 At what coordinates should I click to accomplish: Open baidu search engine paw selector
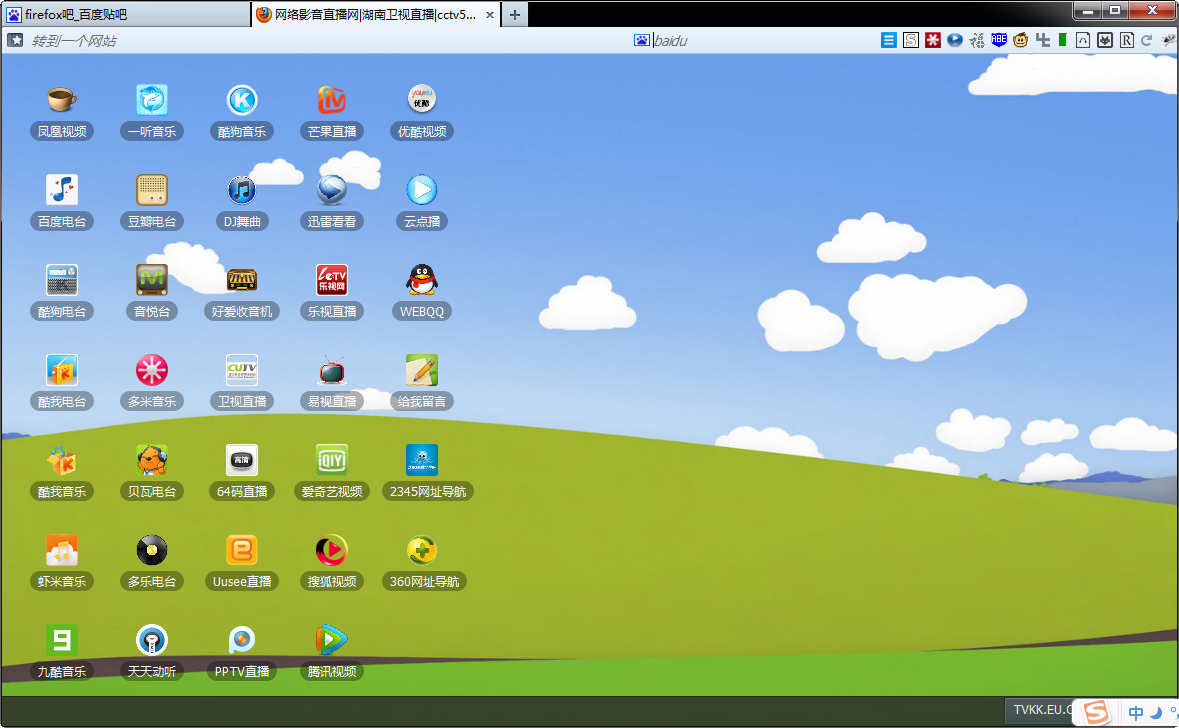641,41
